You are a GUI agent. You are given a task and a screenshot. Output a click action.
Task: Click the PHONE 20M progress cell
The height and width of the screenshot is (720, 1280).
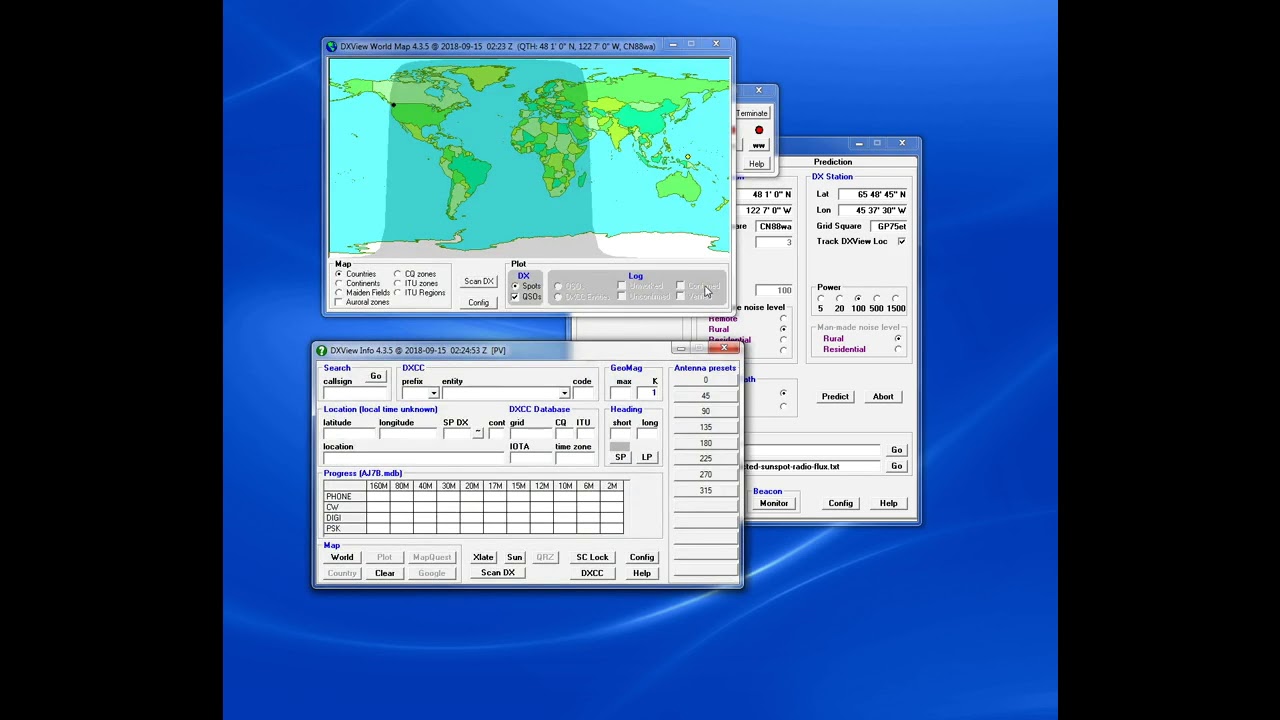click(472, 497)
